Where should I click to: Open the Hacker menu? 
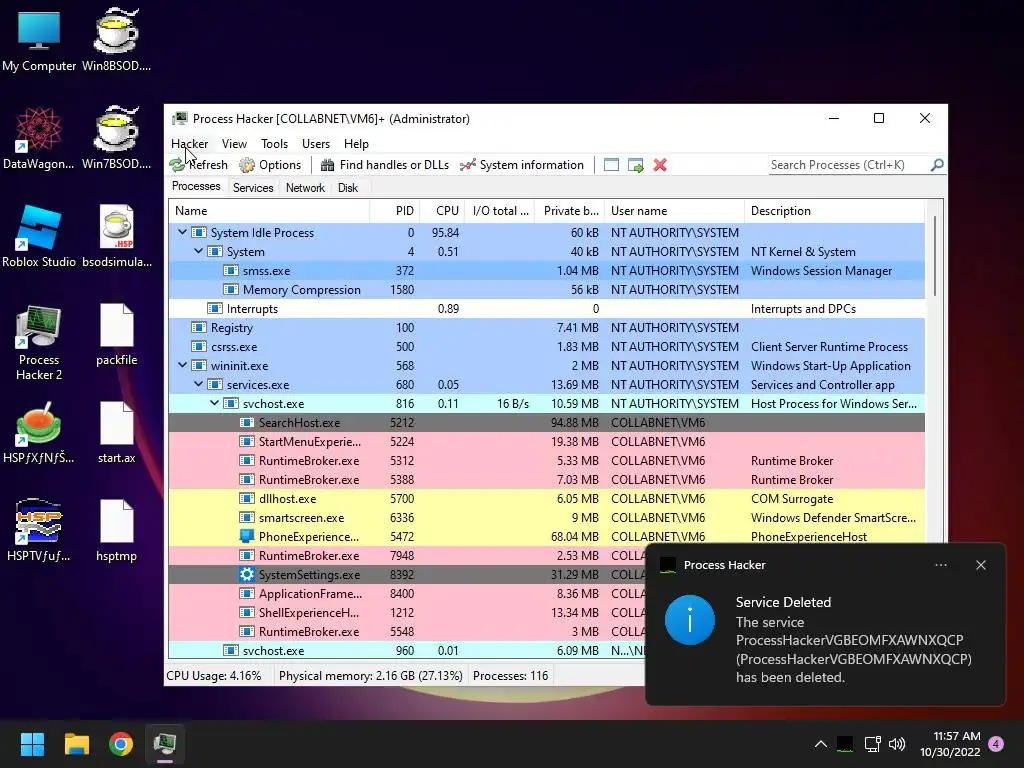pos(189,144)
